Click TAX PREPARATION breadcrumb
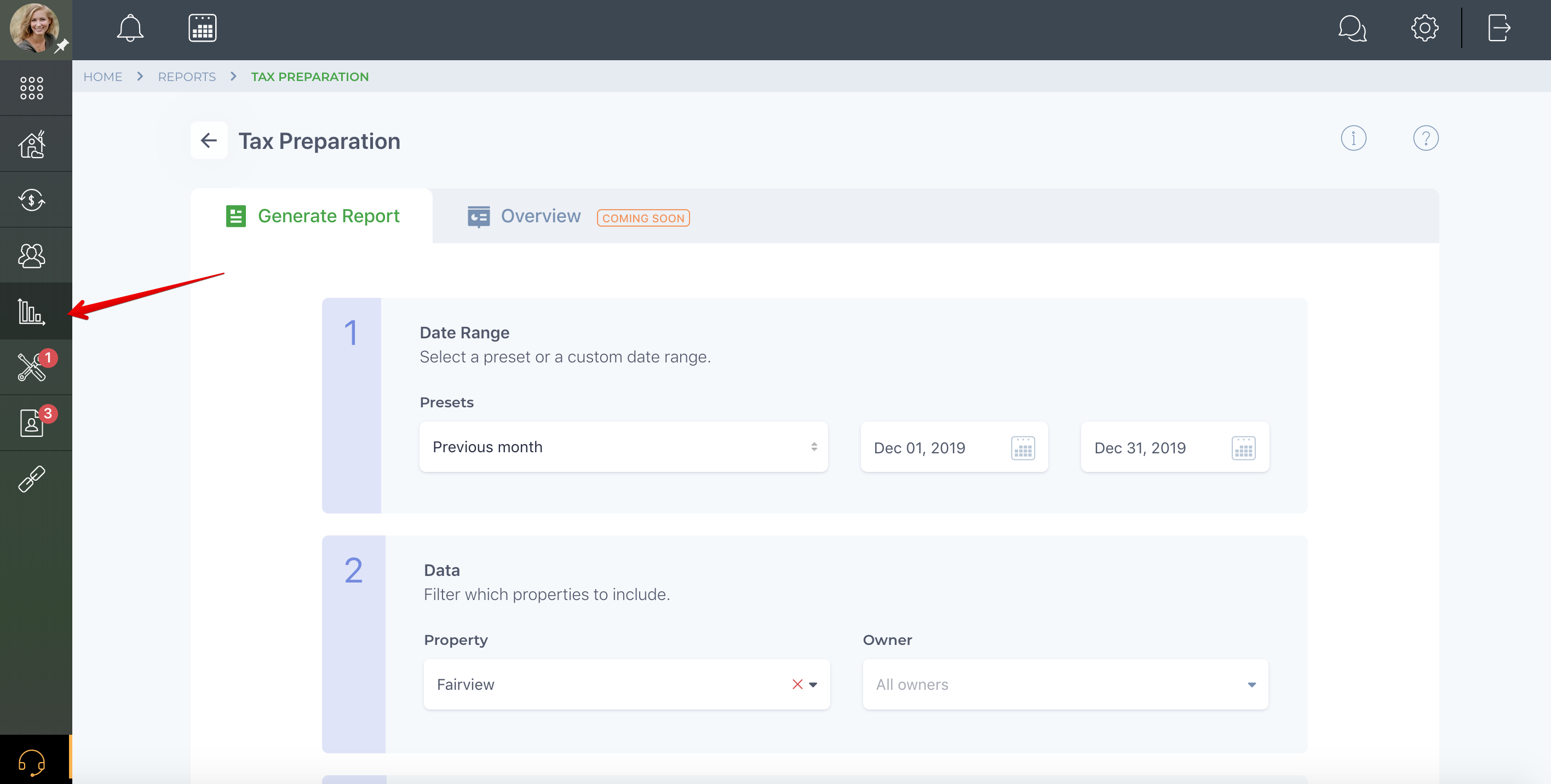The height and width of the screenshot is (784, 1551). click(309, 77)
